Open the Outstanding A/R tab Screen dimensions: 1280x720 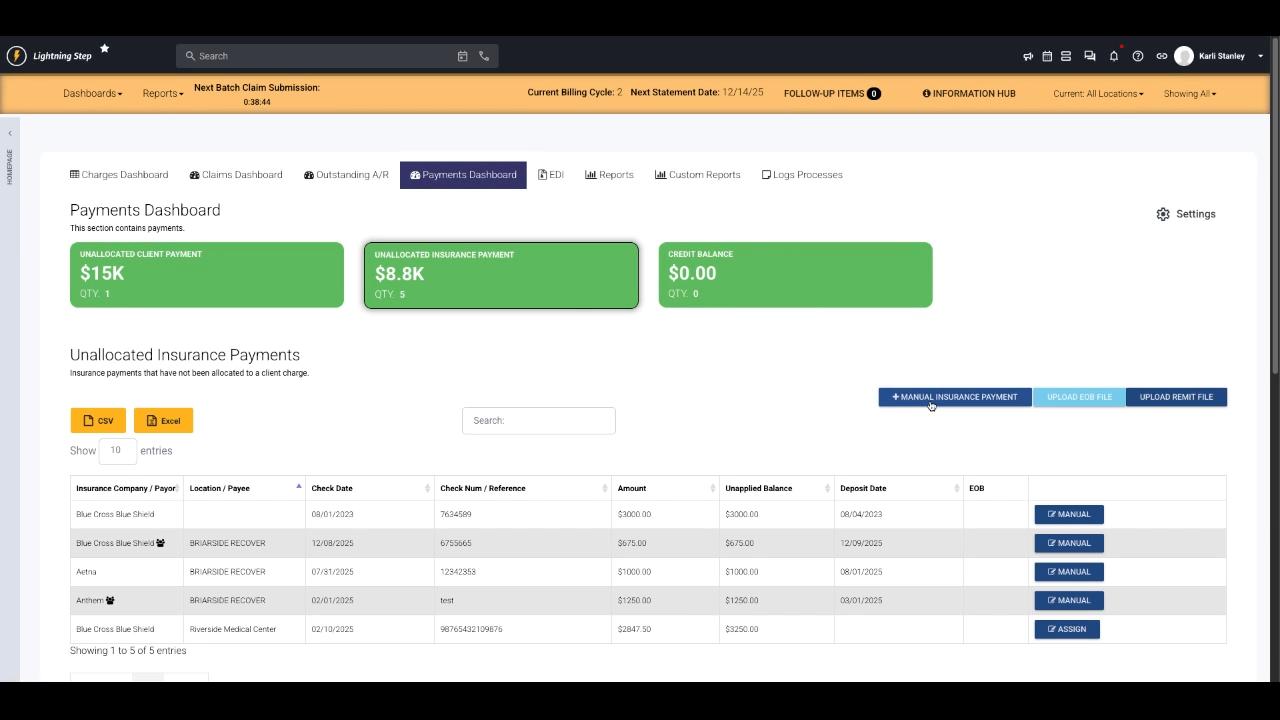[x=346, y=175]
